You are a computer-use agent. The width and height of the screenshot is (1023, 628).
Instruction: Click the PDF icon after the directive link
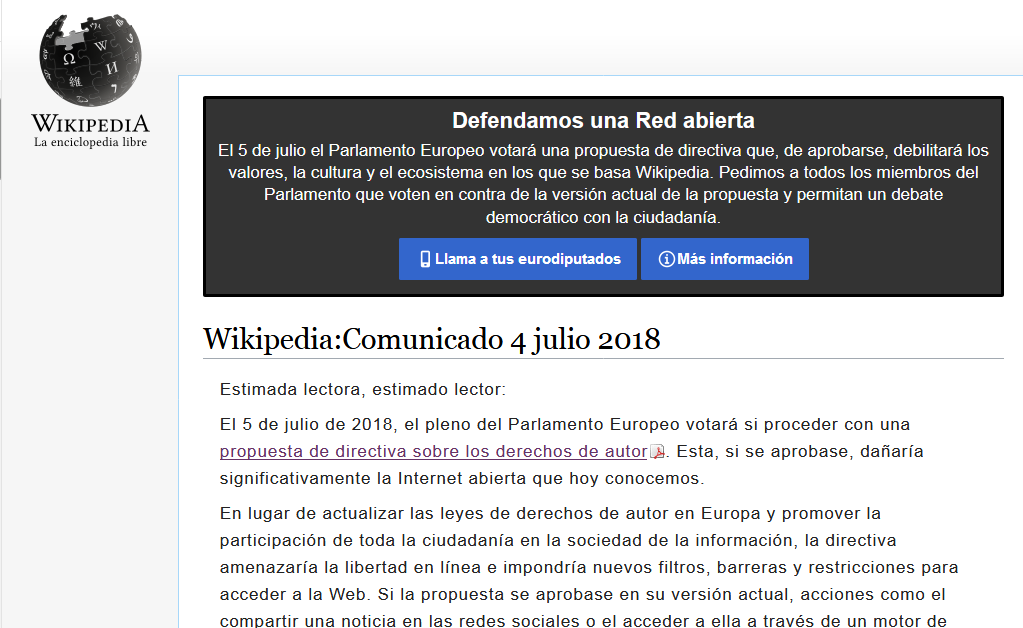click(x=658, y=452)
